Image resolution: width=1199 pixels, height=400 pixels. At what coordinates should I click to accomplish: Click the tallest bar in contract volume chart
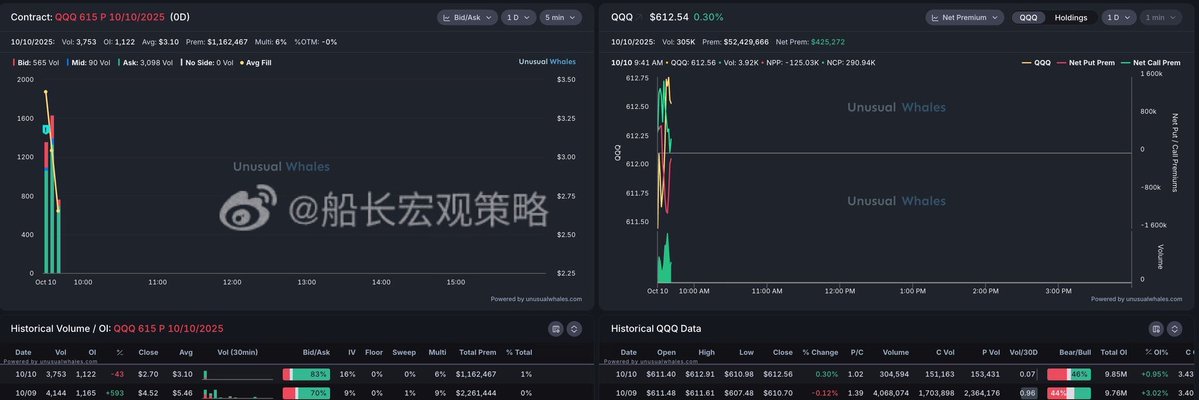(x=52, y=194)
